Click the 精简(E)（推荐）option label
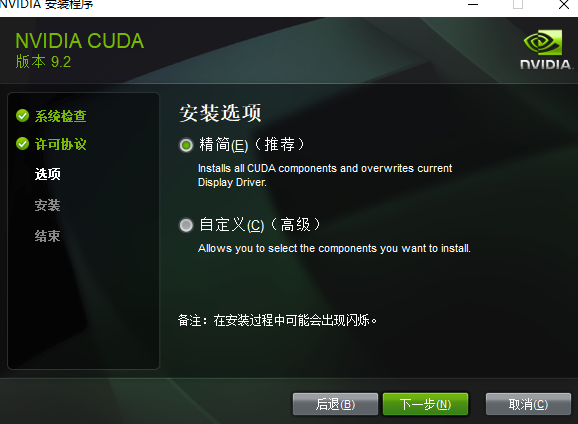Viewport: 578px width, 424px height. click(x=252, y=145)
